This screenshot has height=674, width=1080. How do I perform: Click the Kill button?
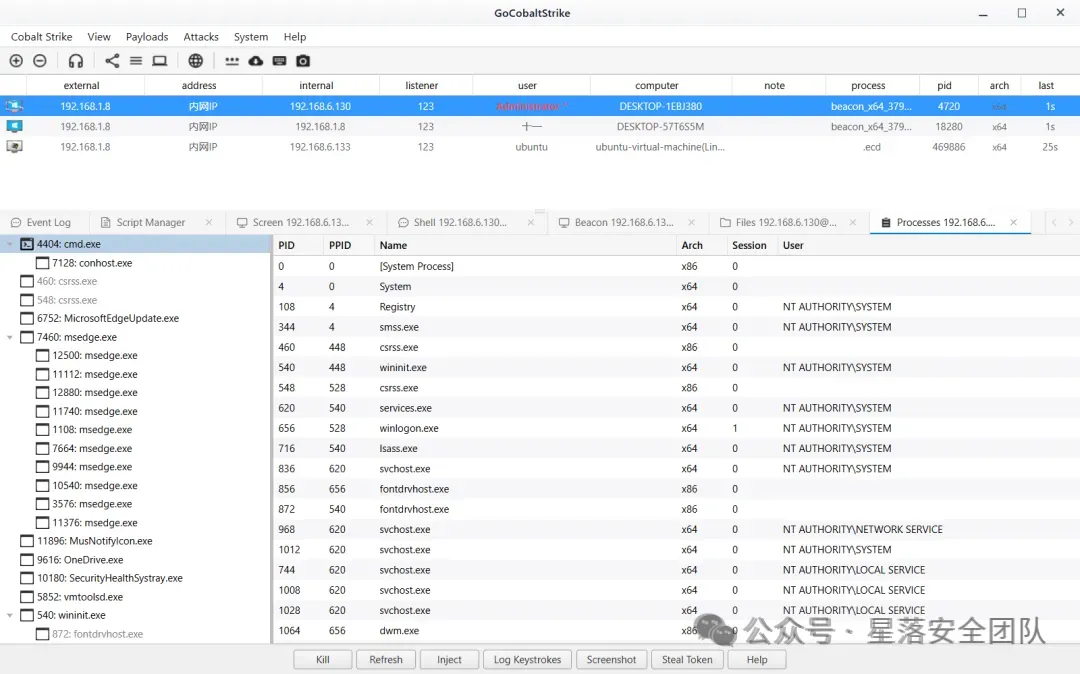(322, 660)
